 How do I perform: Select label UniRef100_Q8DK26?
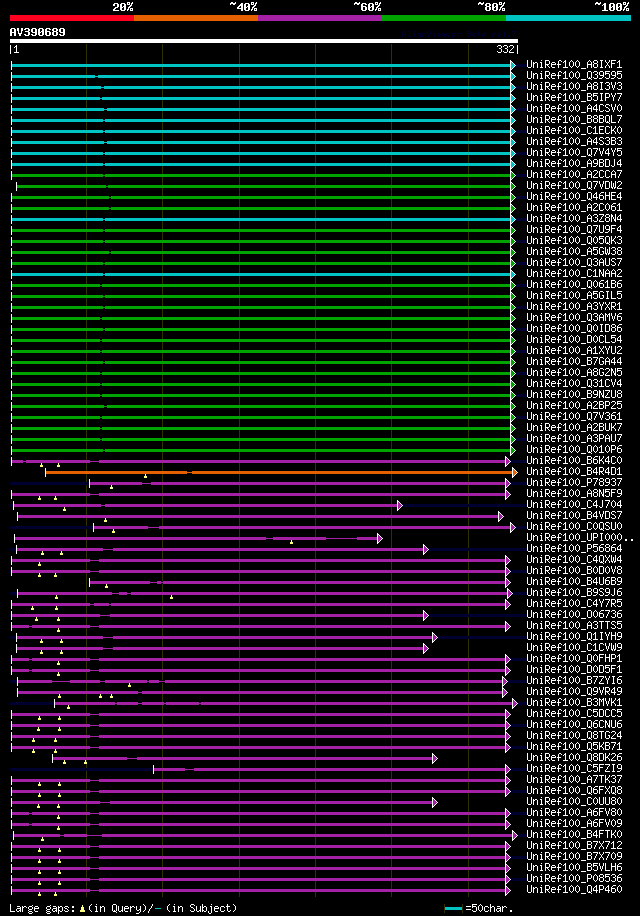coord(574,757)
